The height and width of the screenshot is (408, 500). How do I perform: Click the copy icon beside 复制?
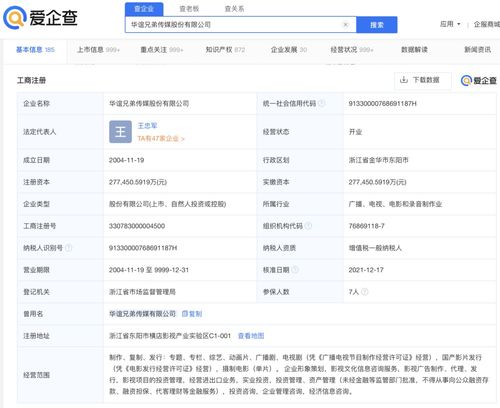tap(185, 314)
